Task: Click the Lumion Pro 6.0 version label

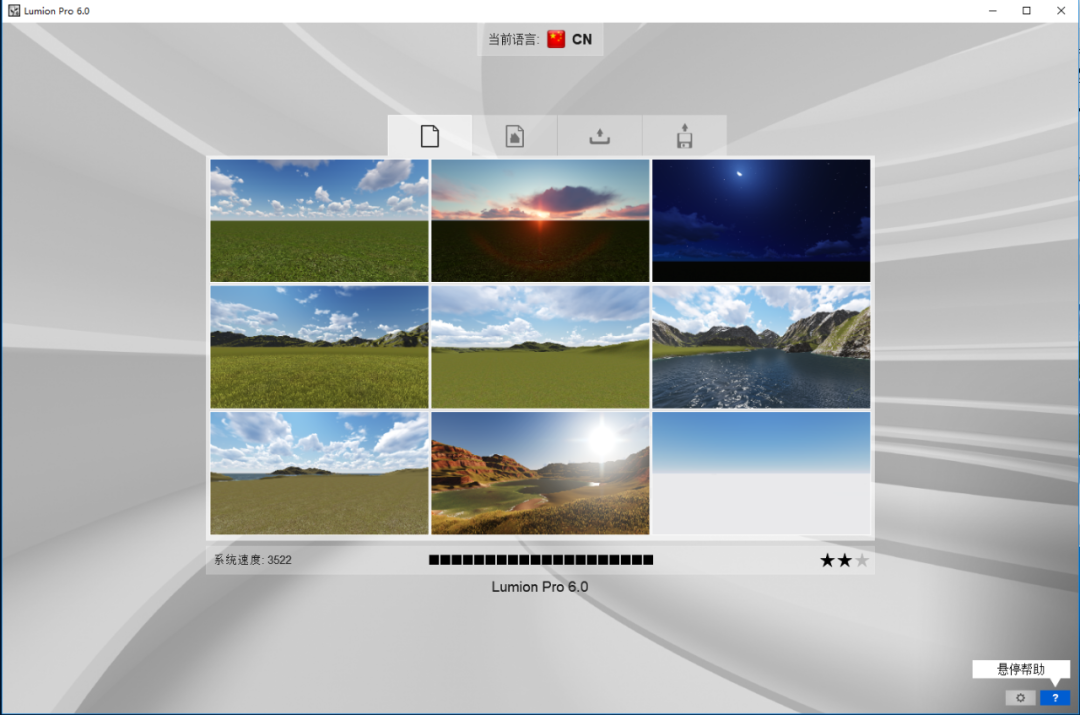Action: pyautogui.click(x=539, y=587)
